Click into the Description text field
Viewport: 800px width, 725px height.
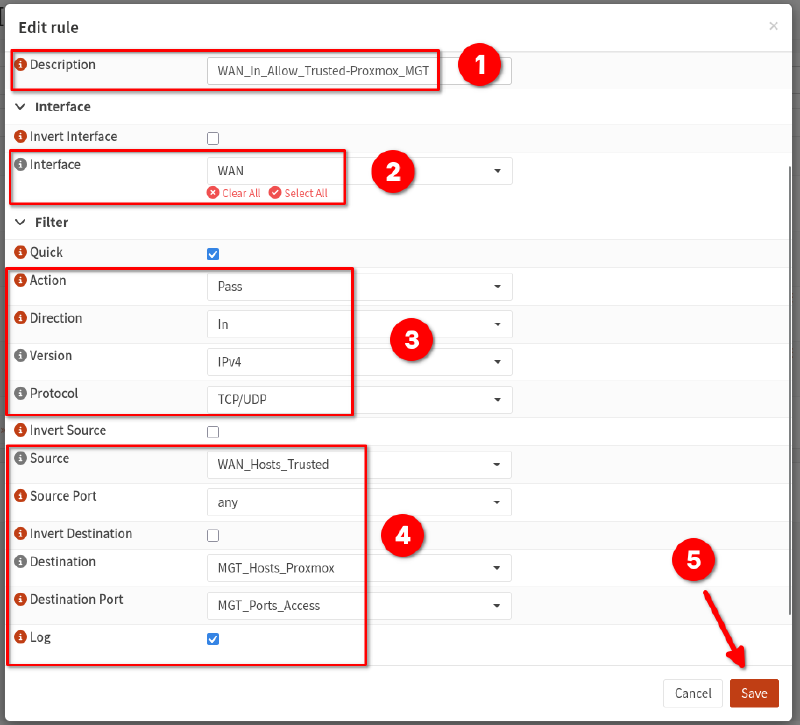click(359, 71)
